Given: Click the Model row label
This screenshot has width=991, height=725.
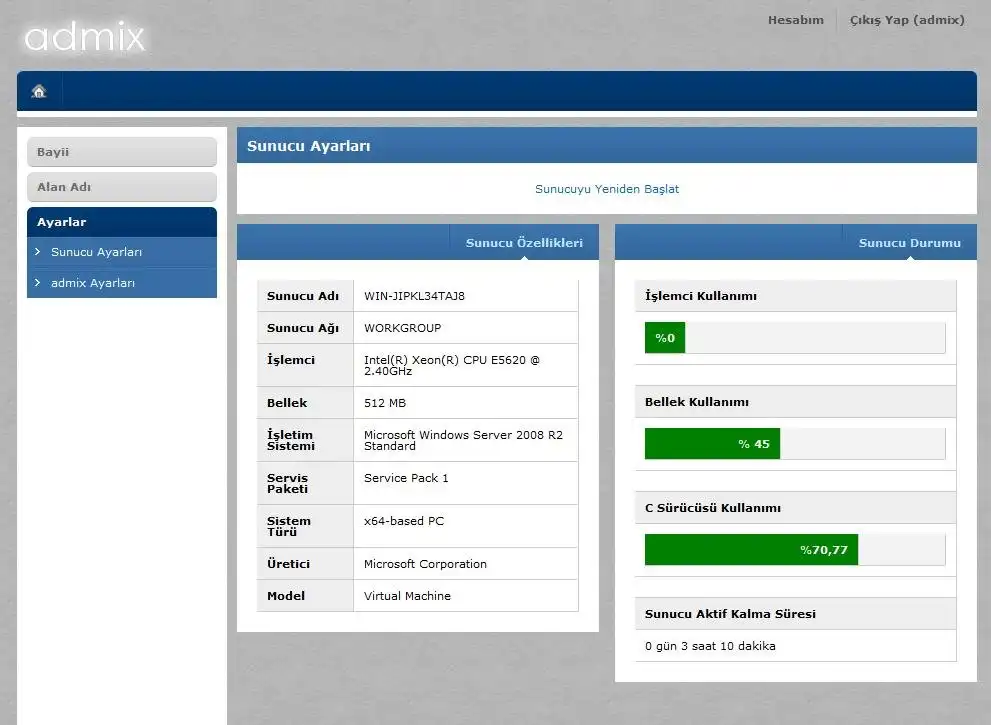Looking at the screenshot, I should click(286, 596).
